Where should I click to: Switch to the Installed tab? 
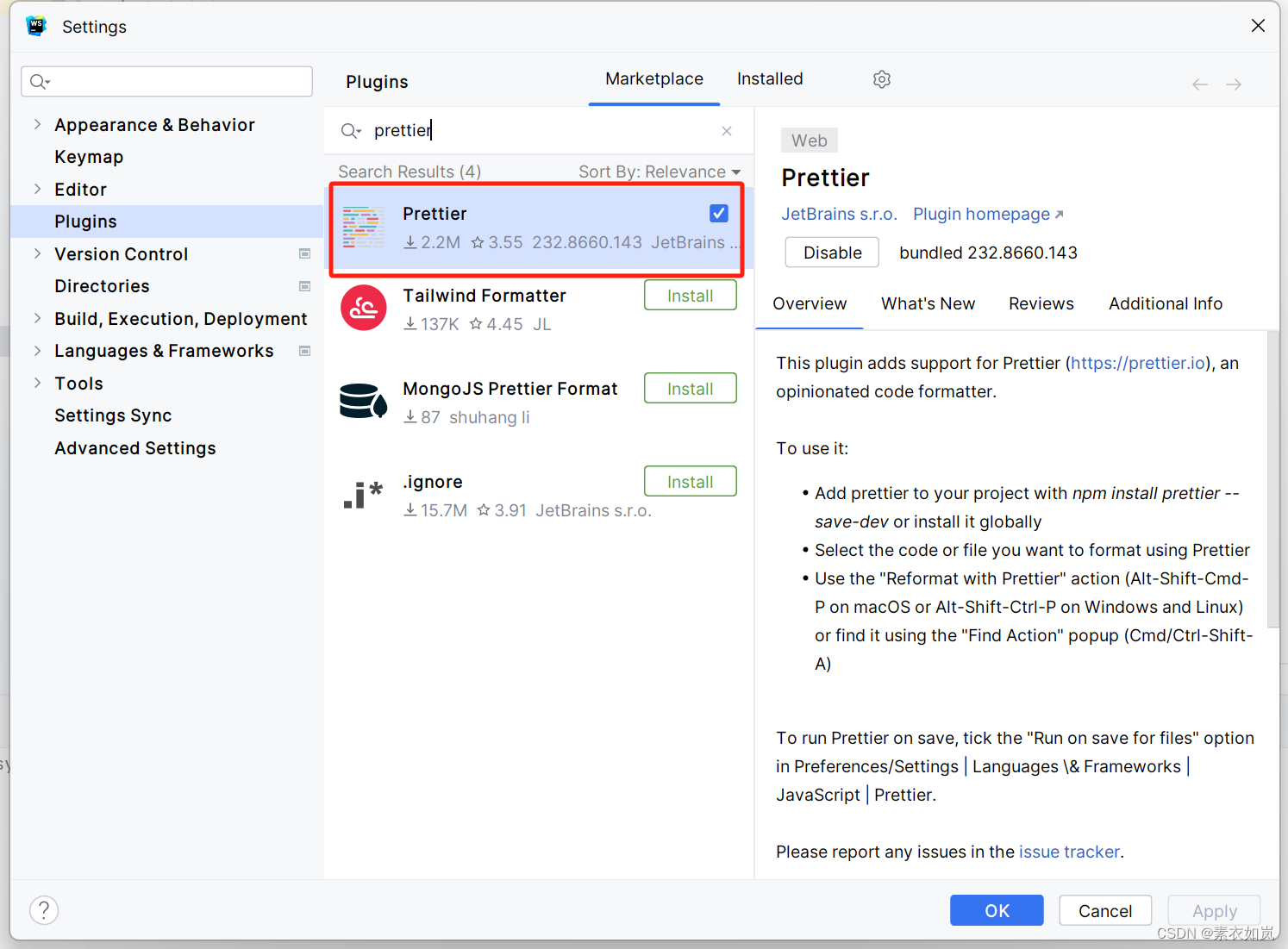[x=770, y=79]
